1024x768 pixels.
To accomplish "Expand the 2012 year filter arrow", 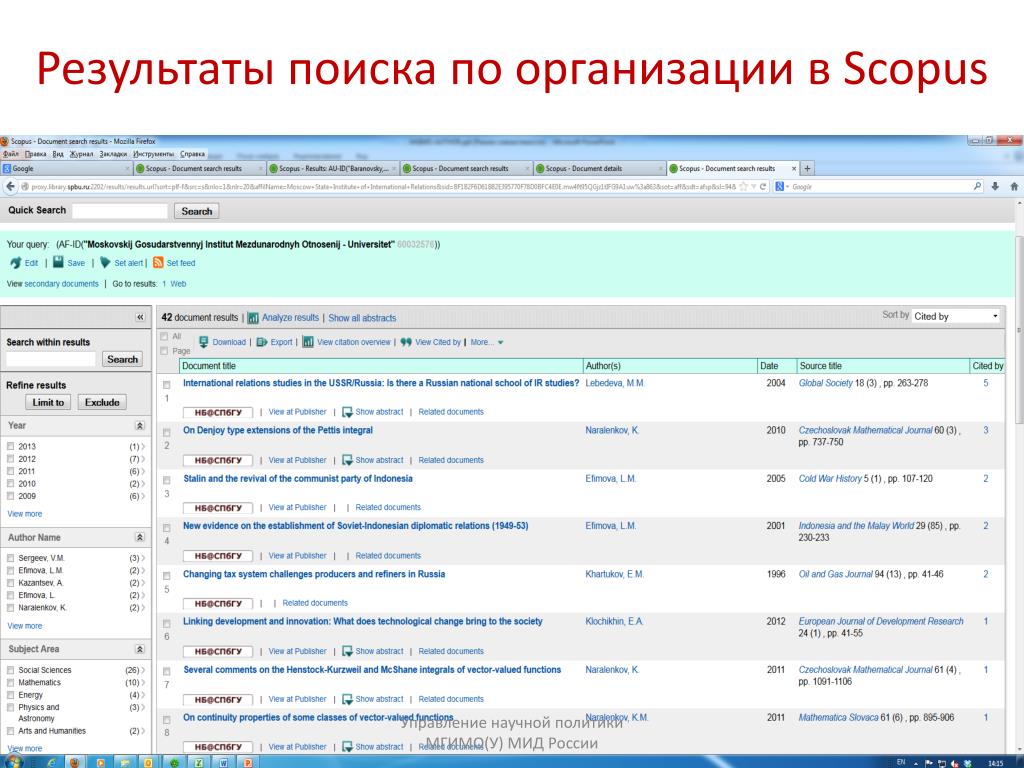I will tap(143, 459).
